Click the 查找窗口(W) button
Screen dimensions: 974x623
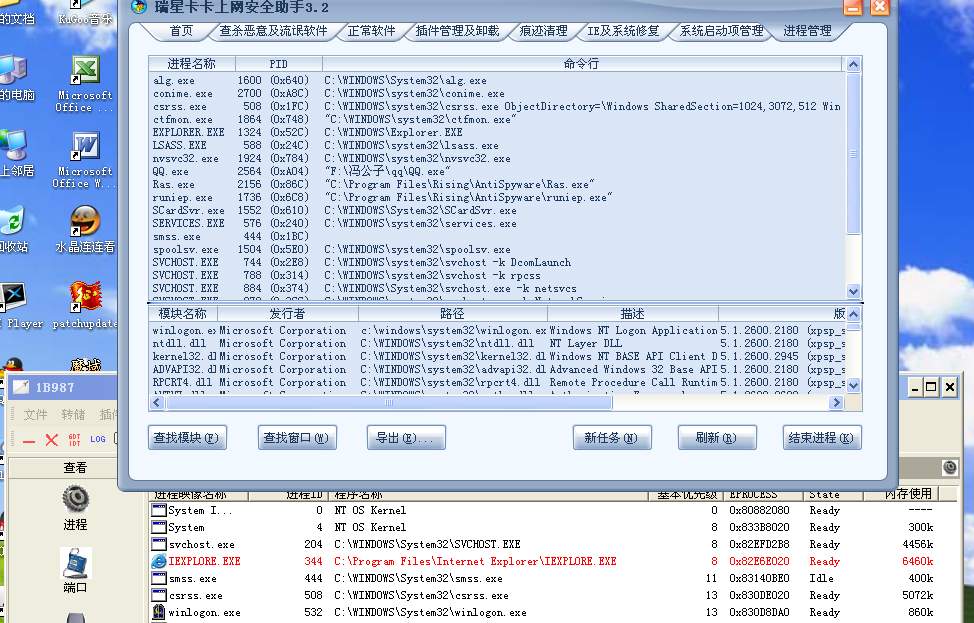coord(297,437)
